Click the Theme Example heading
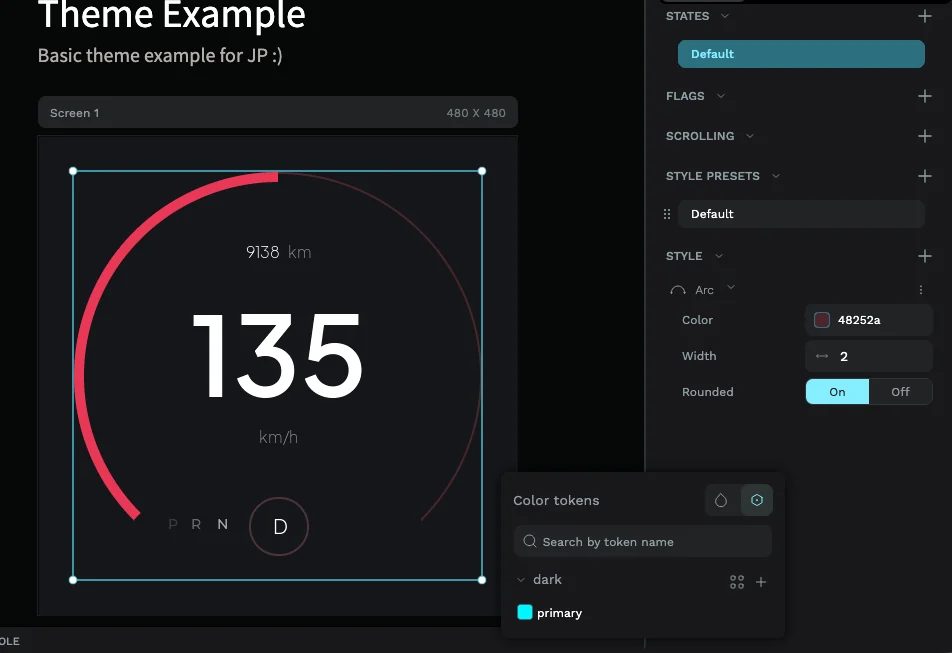The width and height of the screenshot is (952, 653). [x=171, y=15]
